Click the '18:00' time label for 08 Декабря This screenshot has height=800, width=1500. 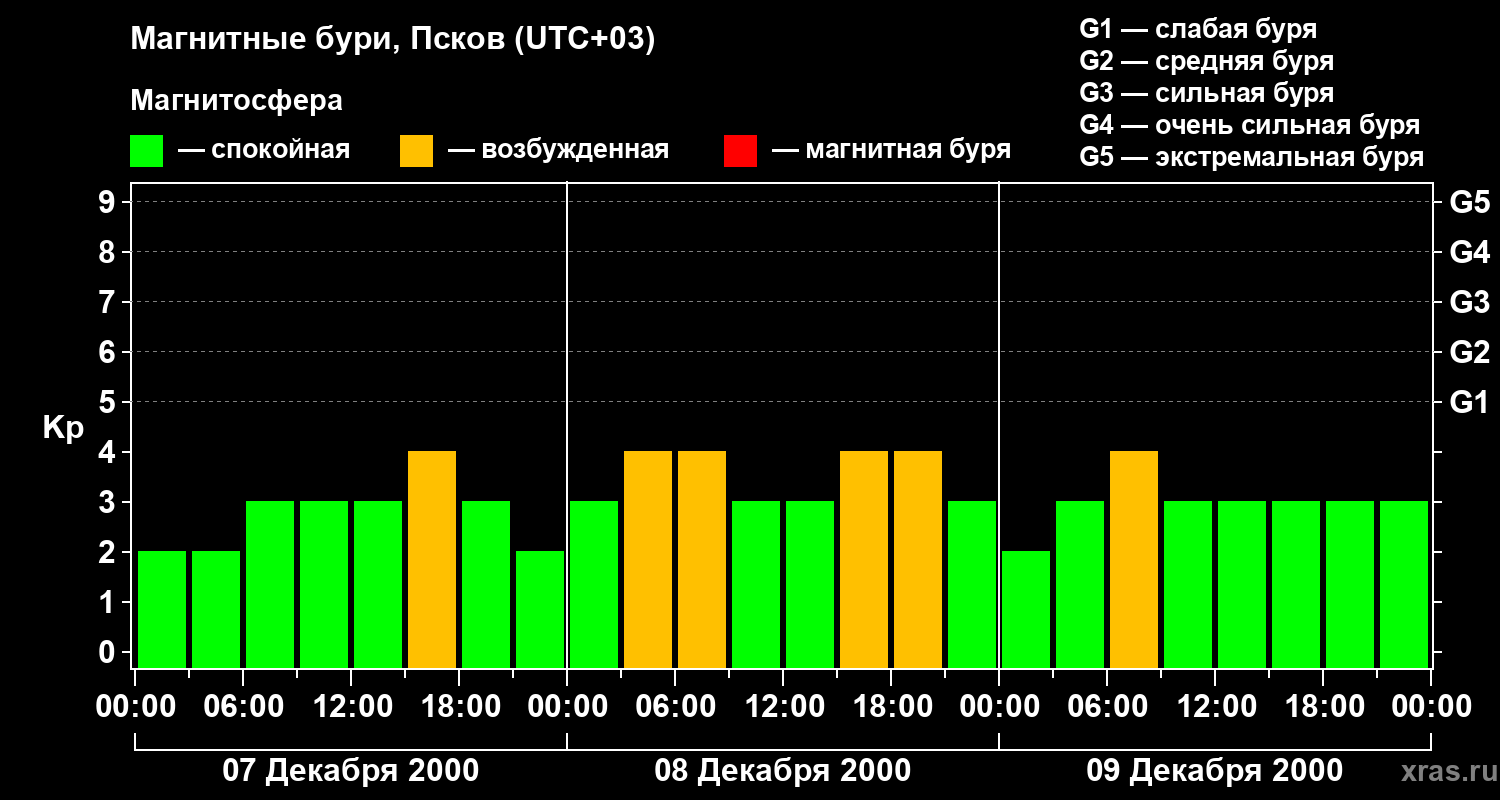891,707
